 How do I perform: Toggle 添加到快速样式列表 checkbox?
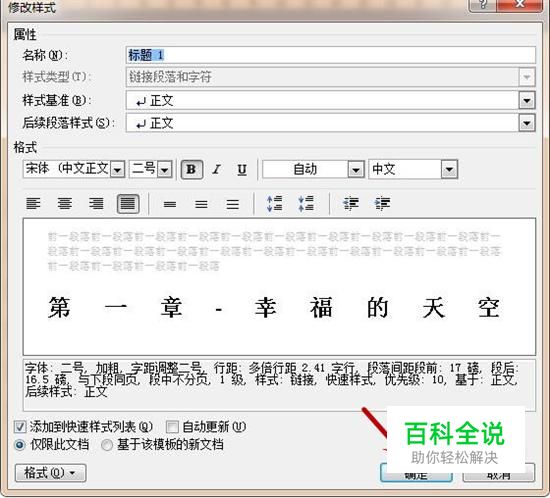(x=20, y=427)
